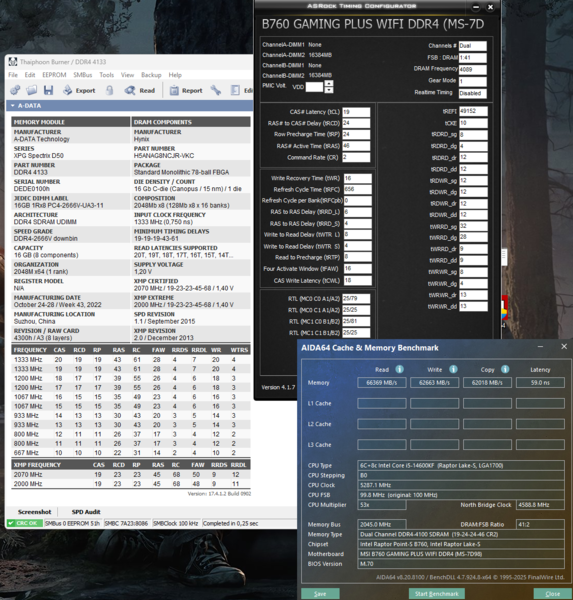Click the RAS# Active Time (tRAS) field
Viewport: 573px width, 600px height.
356,146
